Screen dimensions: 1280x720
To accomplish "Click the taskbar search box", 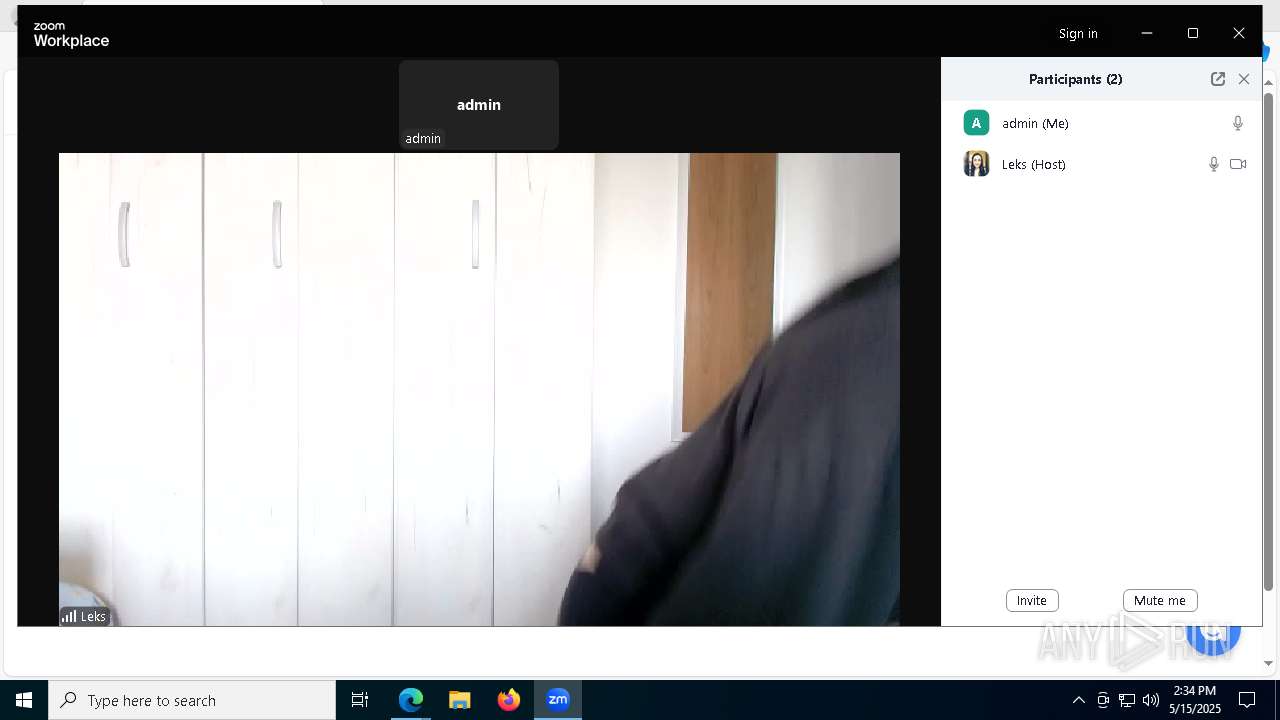I will (192, 700).
